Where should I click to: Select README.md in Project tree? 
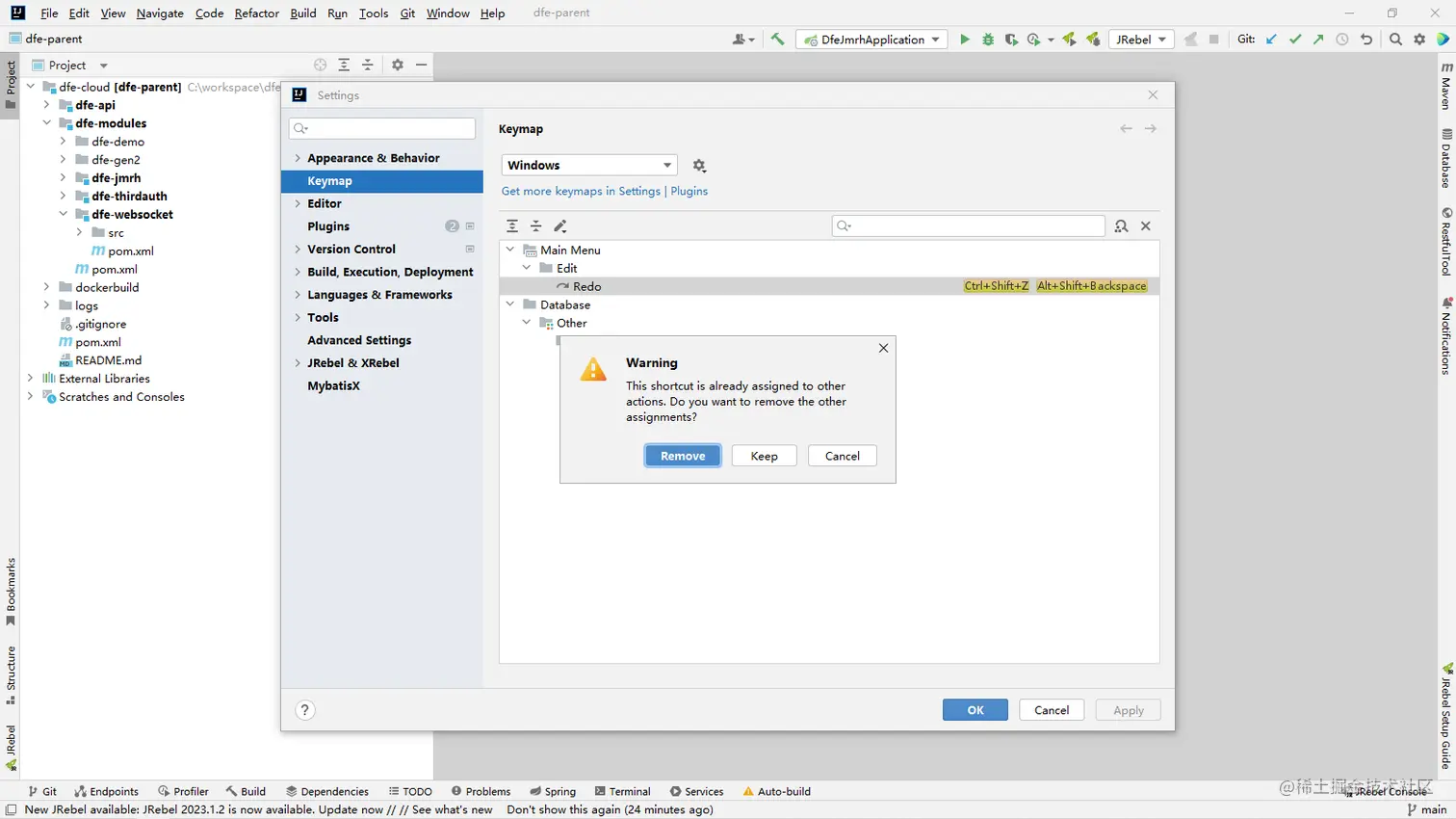pos(108,360)
